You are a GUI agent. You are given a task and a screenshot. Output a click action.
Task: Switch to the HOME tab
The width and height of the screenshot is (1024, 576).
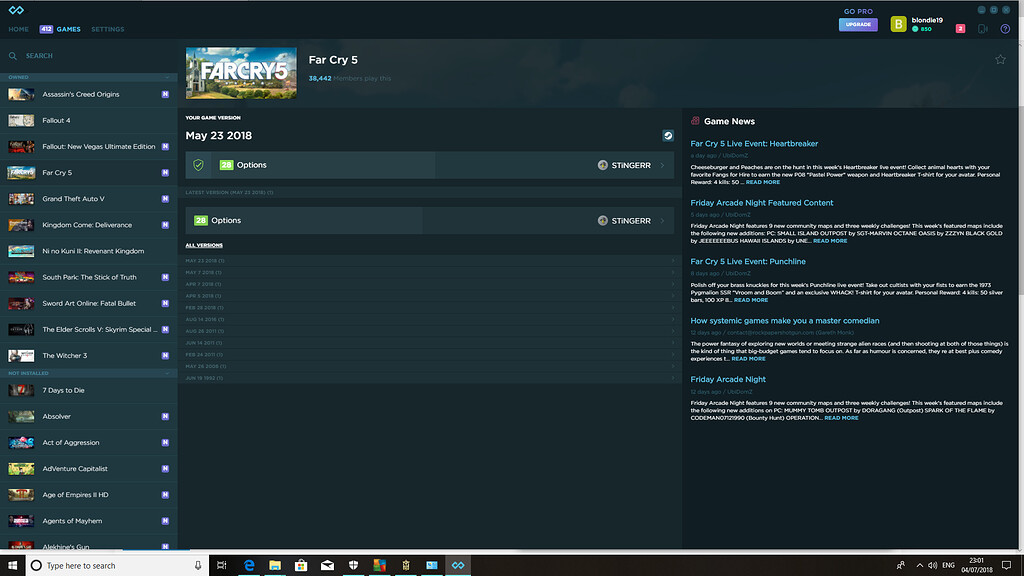17,29
